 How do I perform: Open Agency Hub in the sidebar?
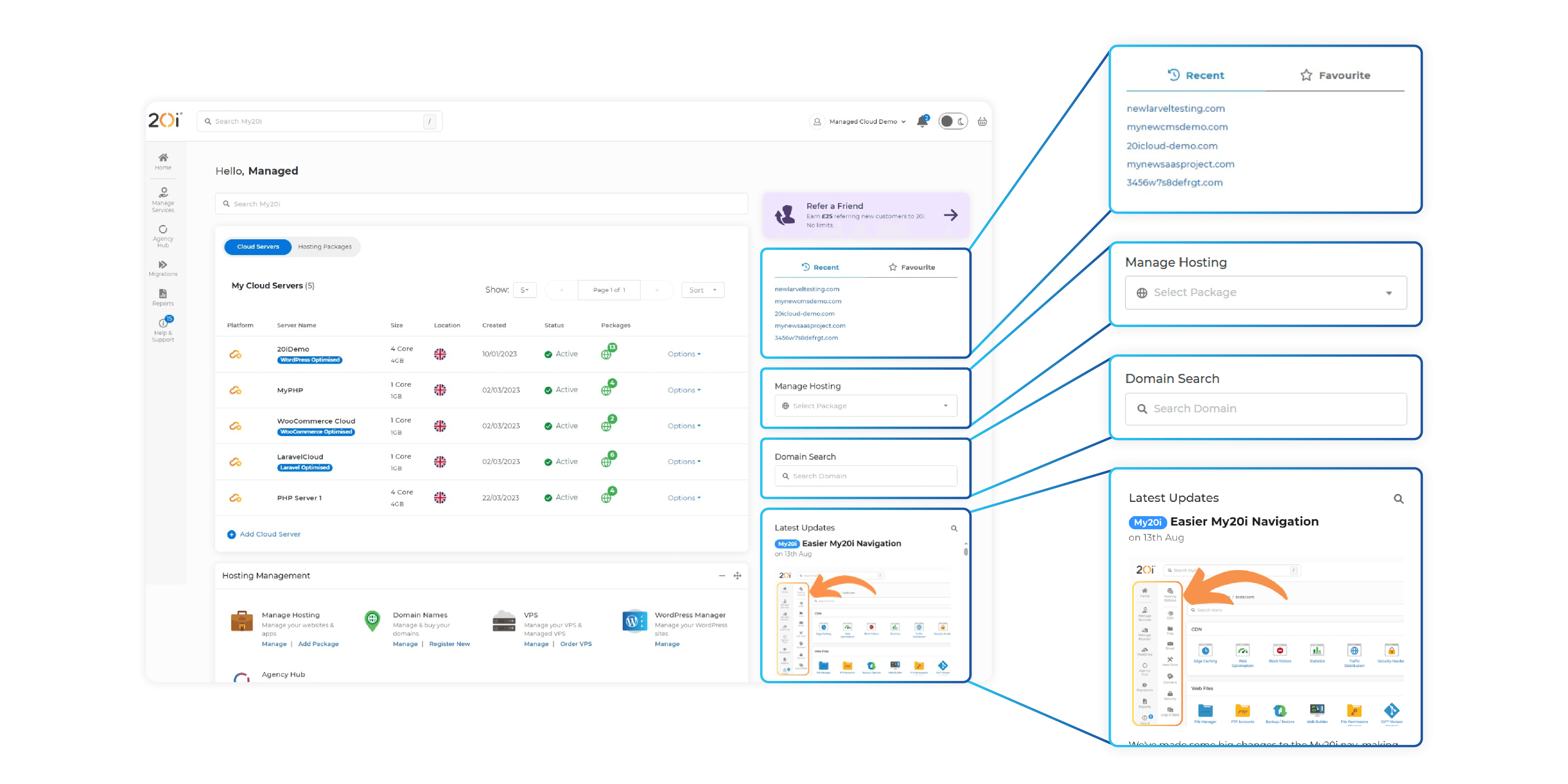pyautogui.click(x=163, y=236)
